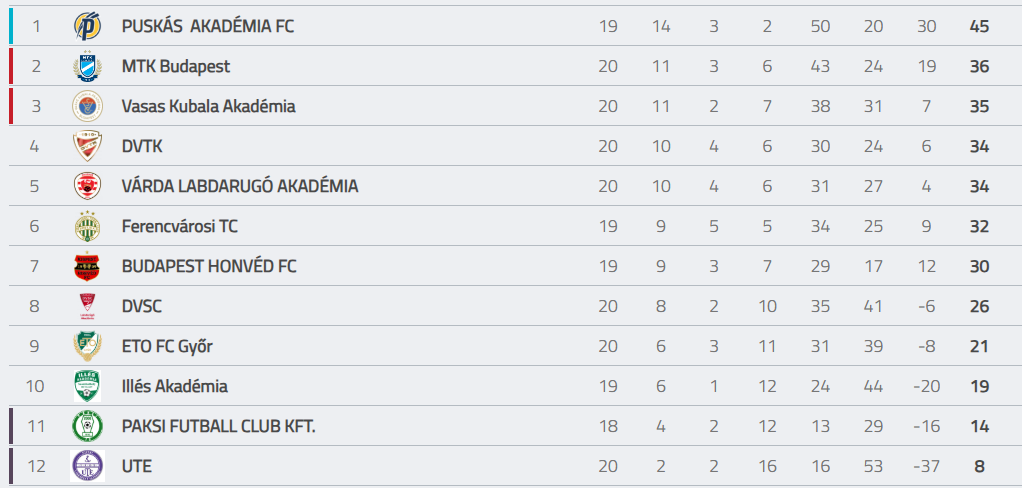Open the PUSKÁS AKADÉMIA FC team link
Image resolution: width=1022 pixels, height=488 pixels.
coord(208,26)
